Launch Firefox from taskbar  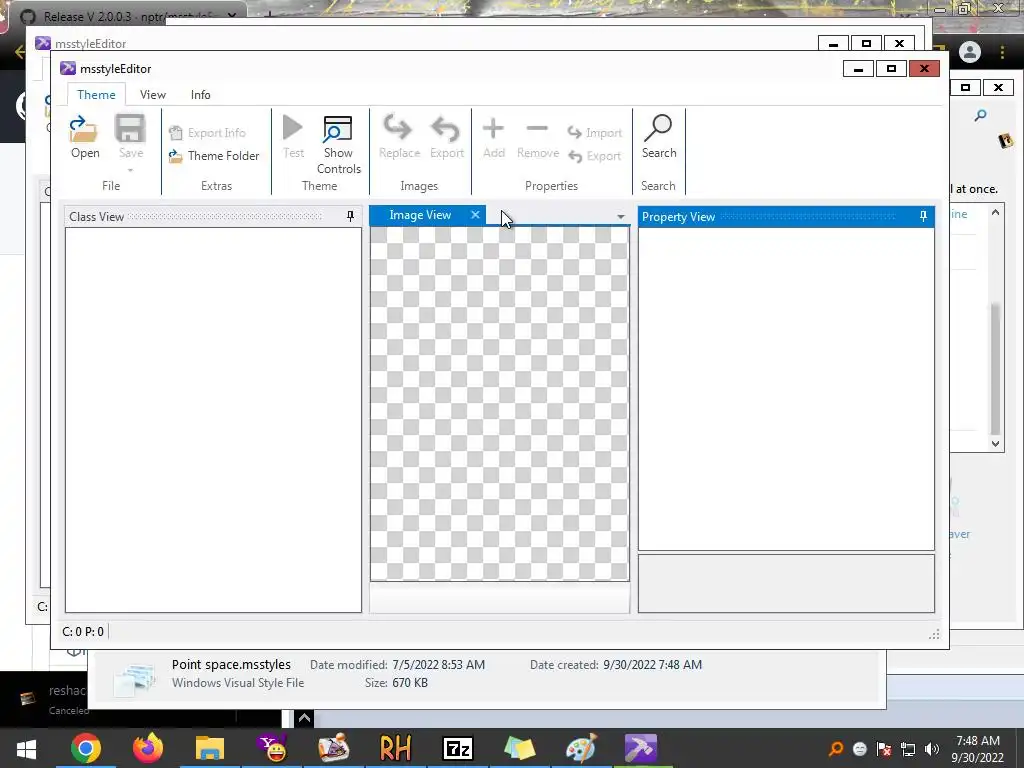click(x=148, y=748)
